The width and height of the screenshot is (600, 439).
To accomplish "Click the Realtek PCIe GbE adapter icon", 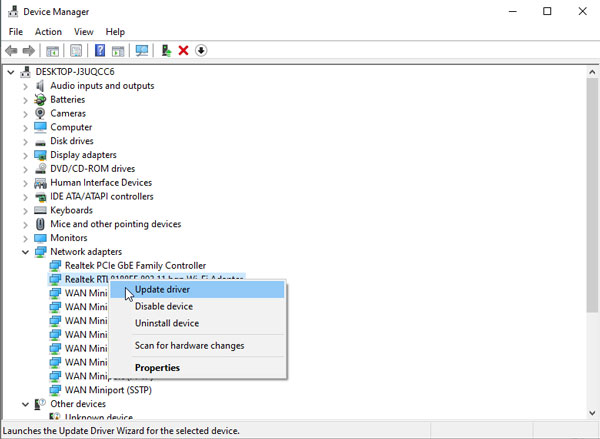I will [55, 266].
